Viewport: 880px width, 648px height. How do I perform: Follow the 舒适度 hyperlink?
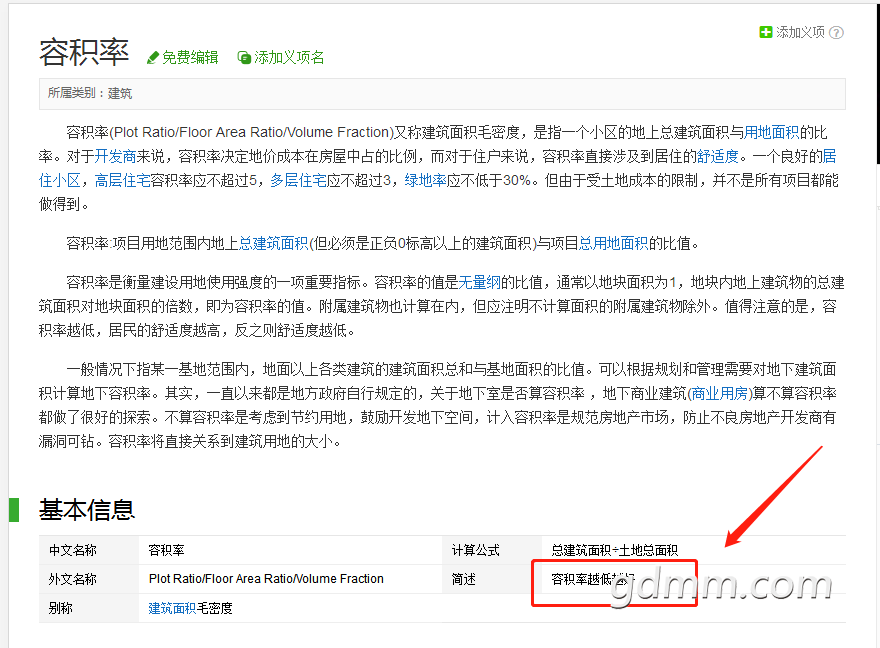tap(718, 156)
